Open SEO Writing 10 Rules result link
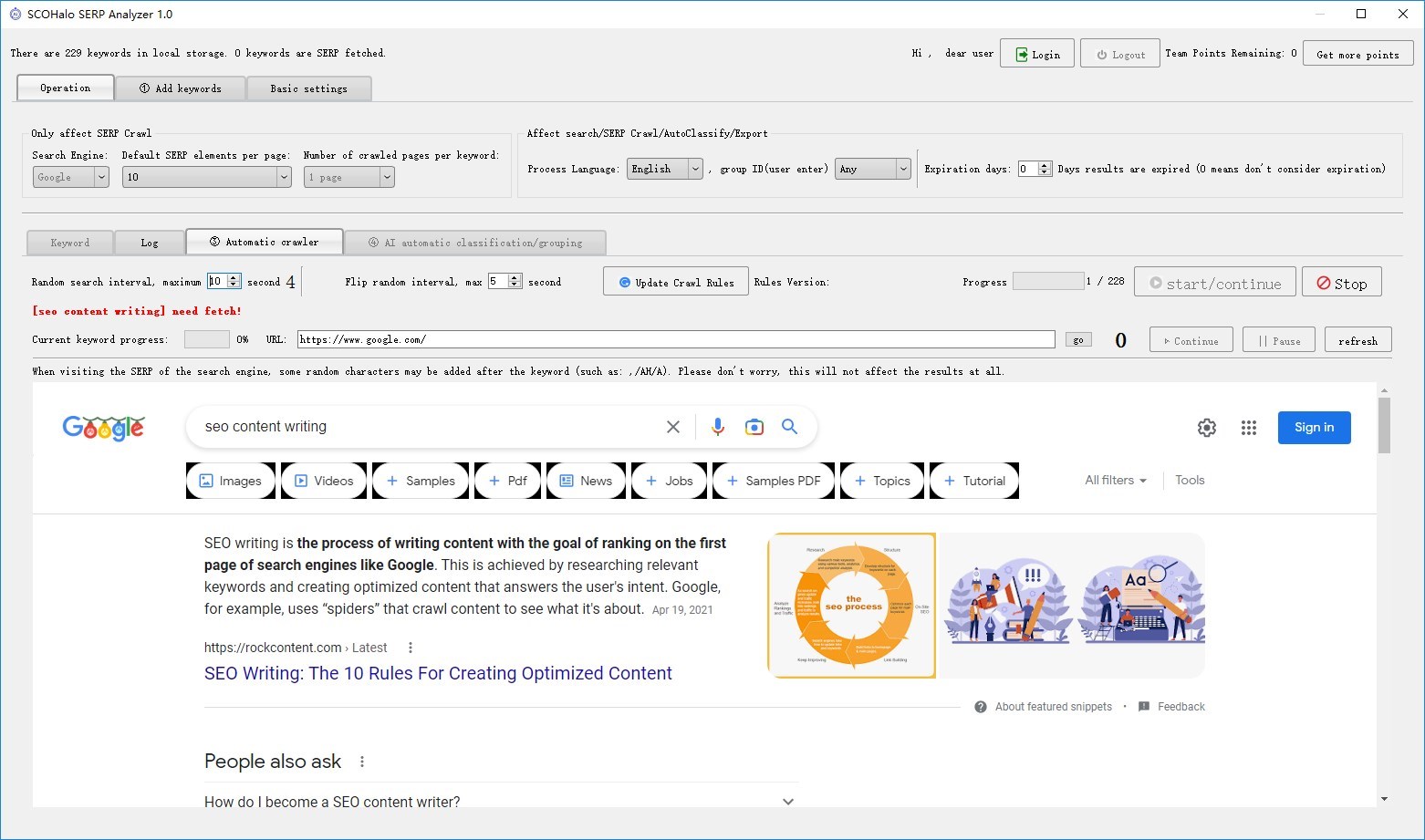This screenshot has width=1425, height=840. coord(438,673)
